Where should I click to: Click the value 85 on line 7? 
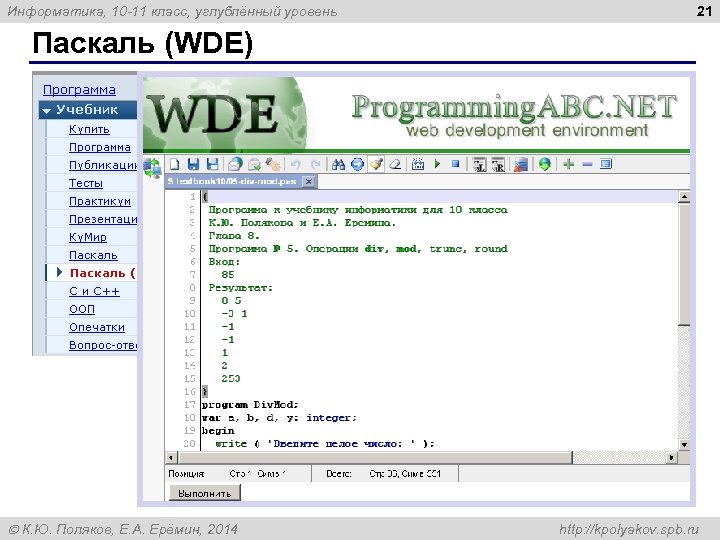(x=228, y=275)
